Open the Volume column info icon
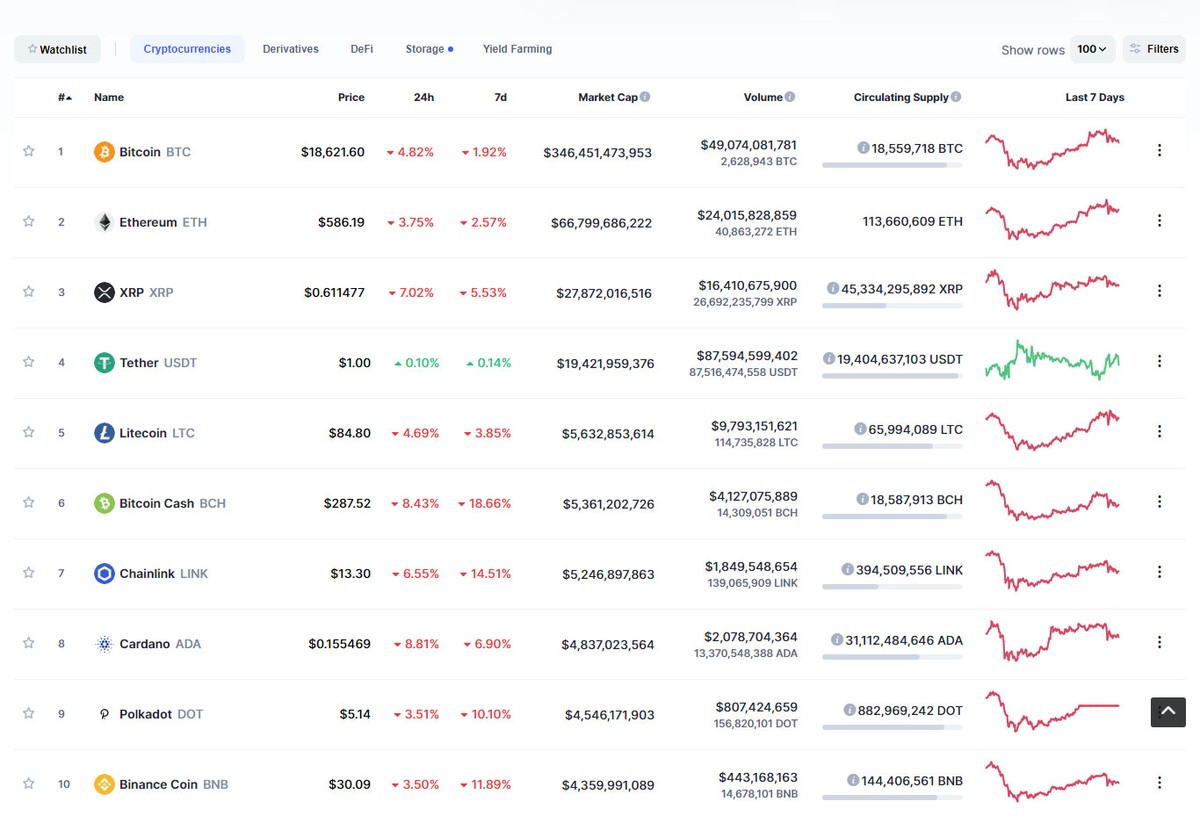Image resolution: width=1200 pixels, height=816 pixels. pos(790,97)
